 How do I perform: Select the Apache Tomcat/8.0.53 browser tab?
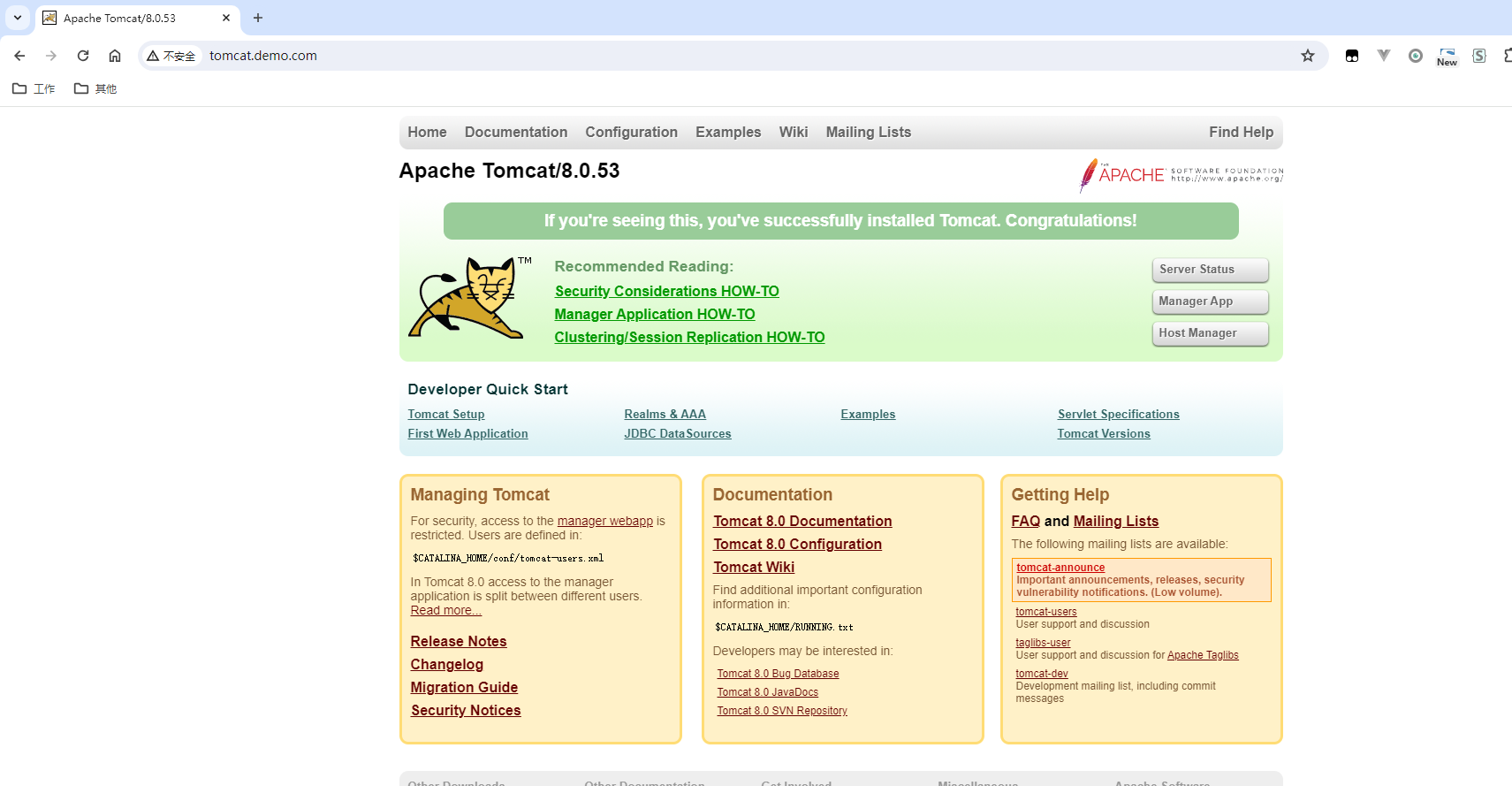point(137,18)
